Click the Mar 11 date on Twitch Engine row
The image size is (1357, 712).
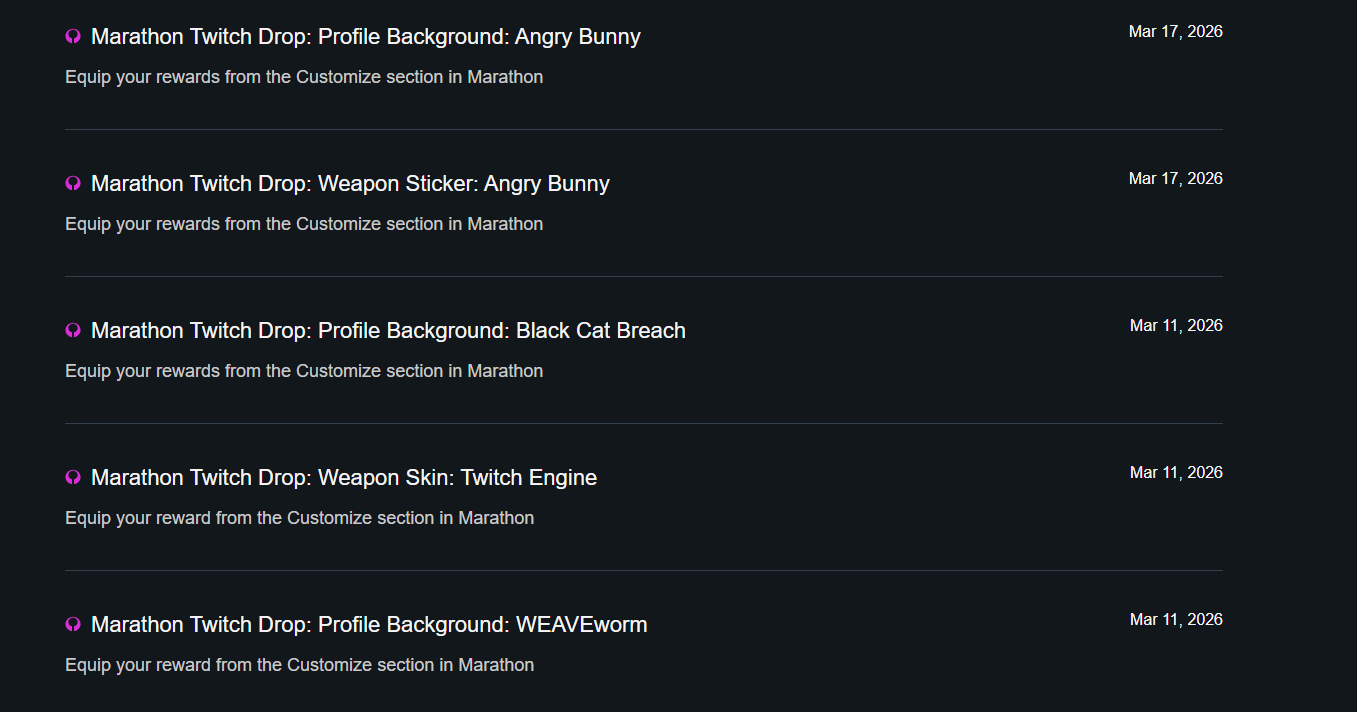click(1176, 473)
